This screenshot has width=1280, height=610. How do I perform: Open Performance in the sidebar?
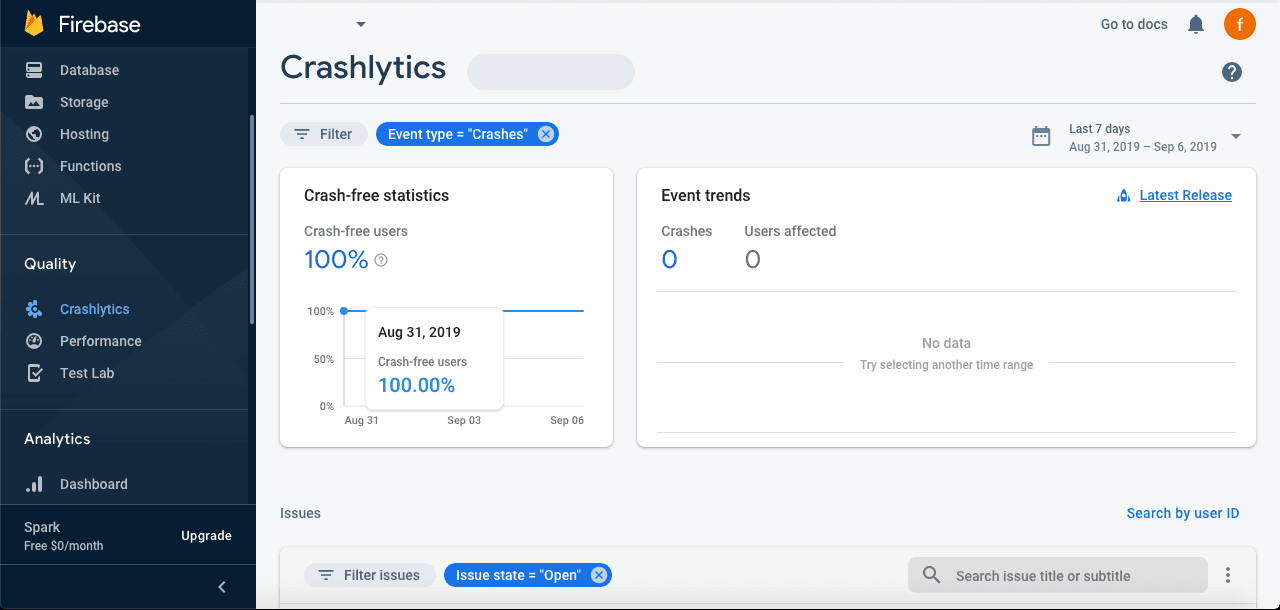100,341
